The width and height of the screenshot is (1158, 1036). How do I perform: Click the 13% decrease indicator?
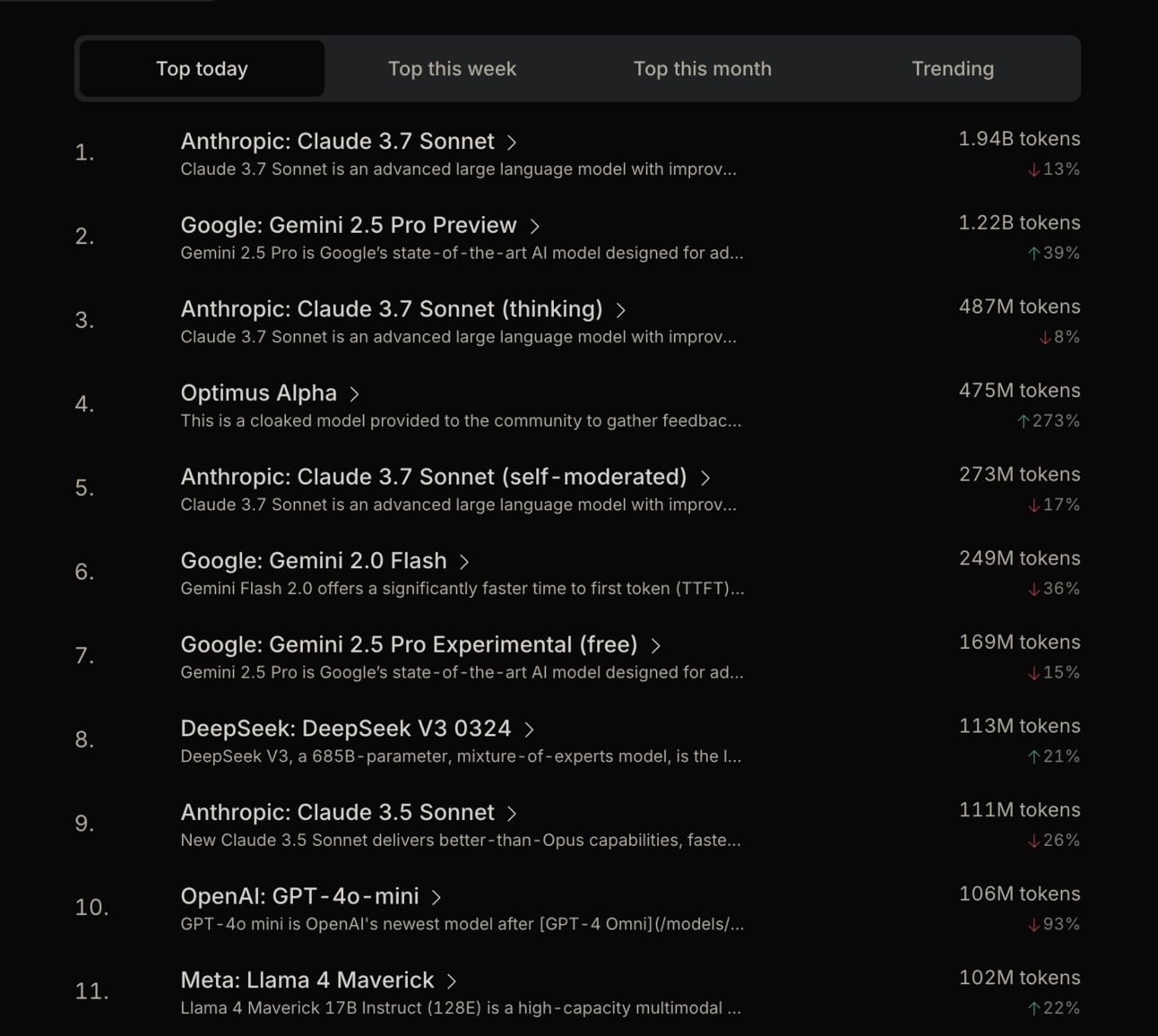(1053, 169)
